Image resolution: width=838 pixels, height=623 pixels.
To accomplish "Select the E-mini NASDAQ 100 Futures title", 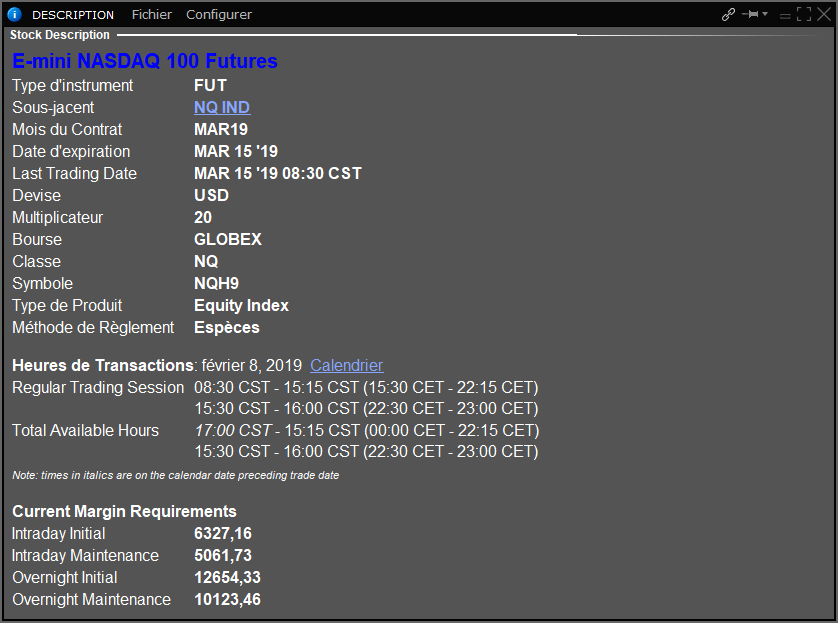I will [x=145, y=61].
